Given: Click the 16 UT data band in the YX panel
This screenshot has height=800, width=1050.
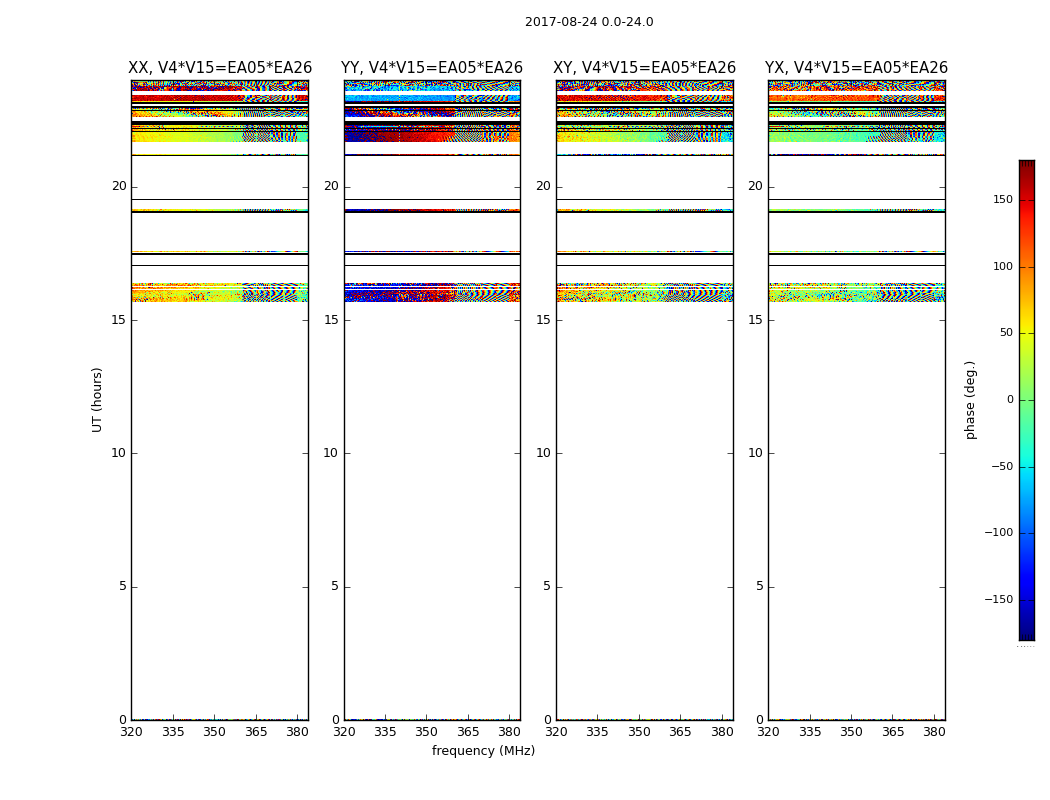Looking at the screenshot, I should [856, 293].
